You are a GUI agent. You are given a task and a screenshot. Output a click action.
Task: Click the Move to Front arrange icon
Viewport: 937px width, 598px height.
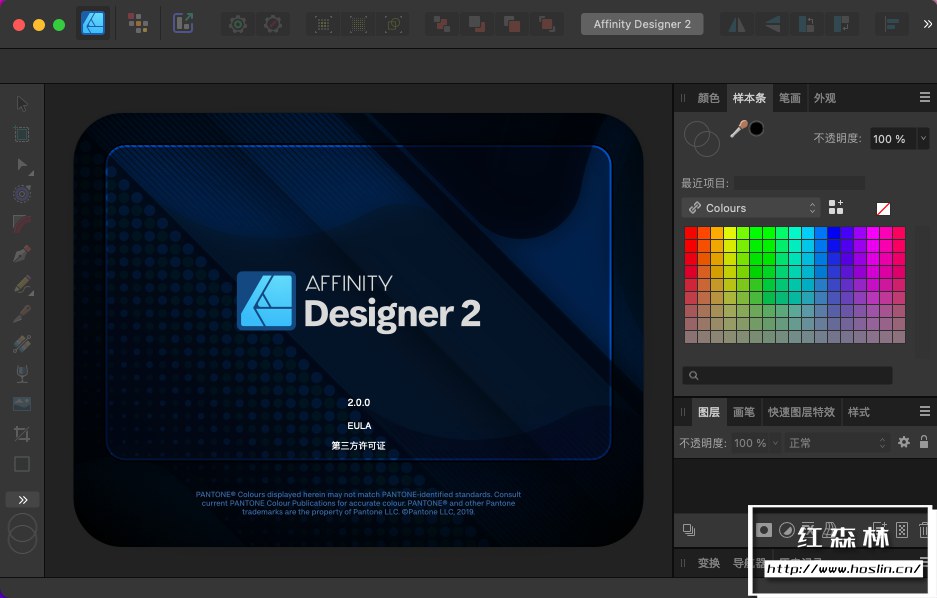pyautogui.click(x=547, y=24)
